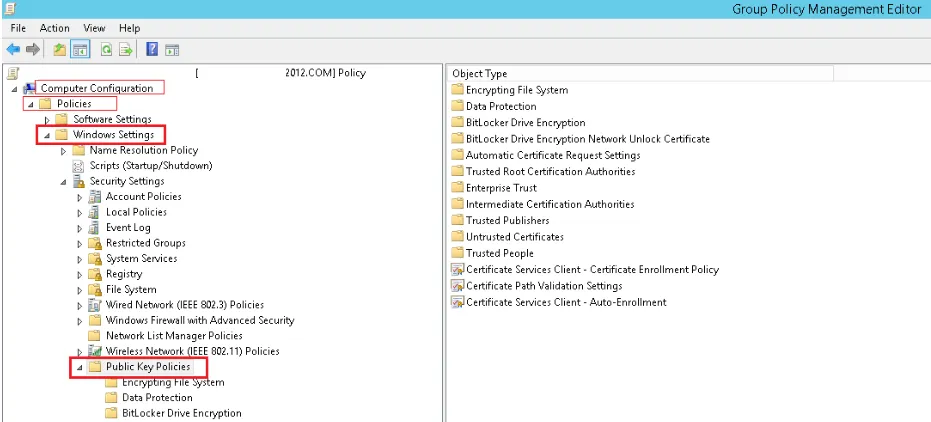This screenshot has width=931, height=422.
Task: Select Public Key Policies in the tree
Action: (148, 366)
